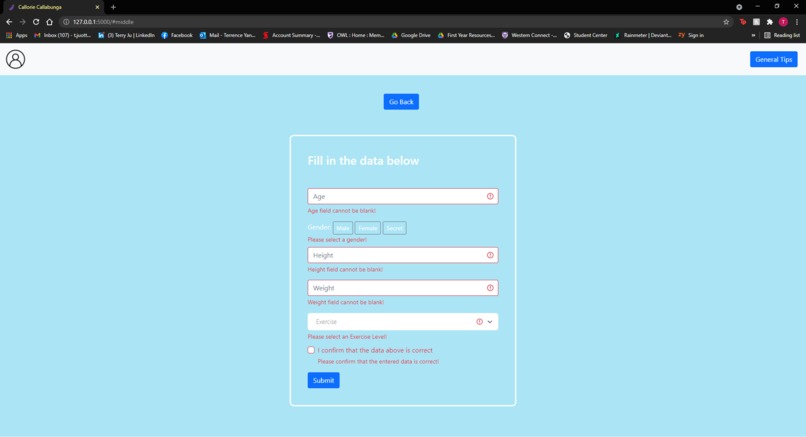Open the Google Drive bookmark
Image resolution: width=806 pixels, height=437 pixels.
pos(411,35)
